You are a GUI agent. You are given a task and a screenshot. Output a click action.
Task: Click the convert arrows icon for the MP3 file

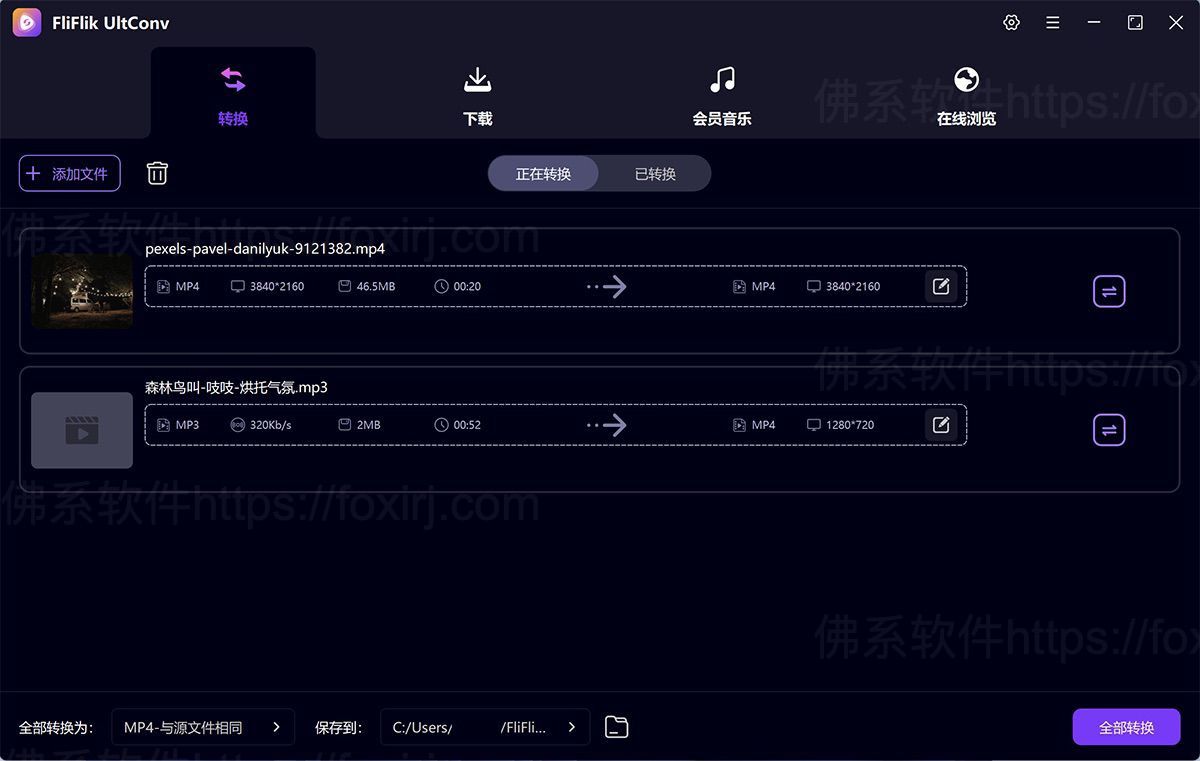pos(1109,430)
